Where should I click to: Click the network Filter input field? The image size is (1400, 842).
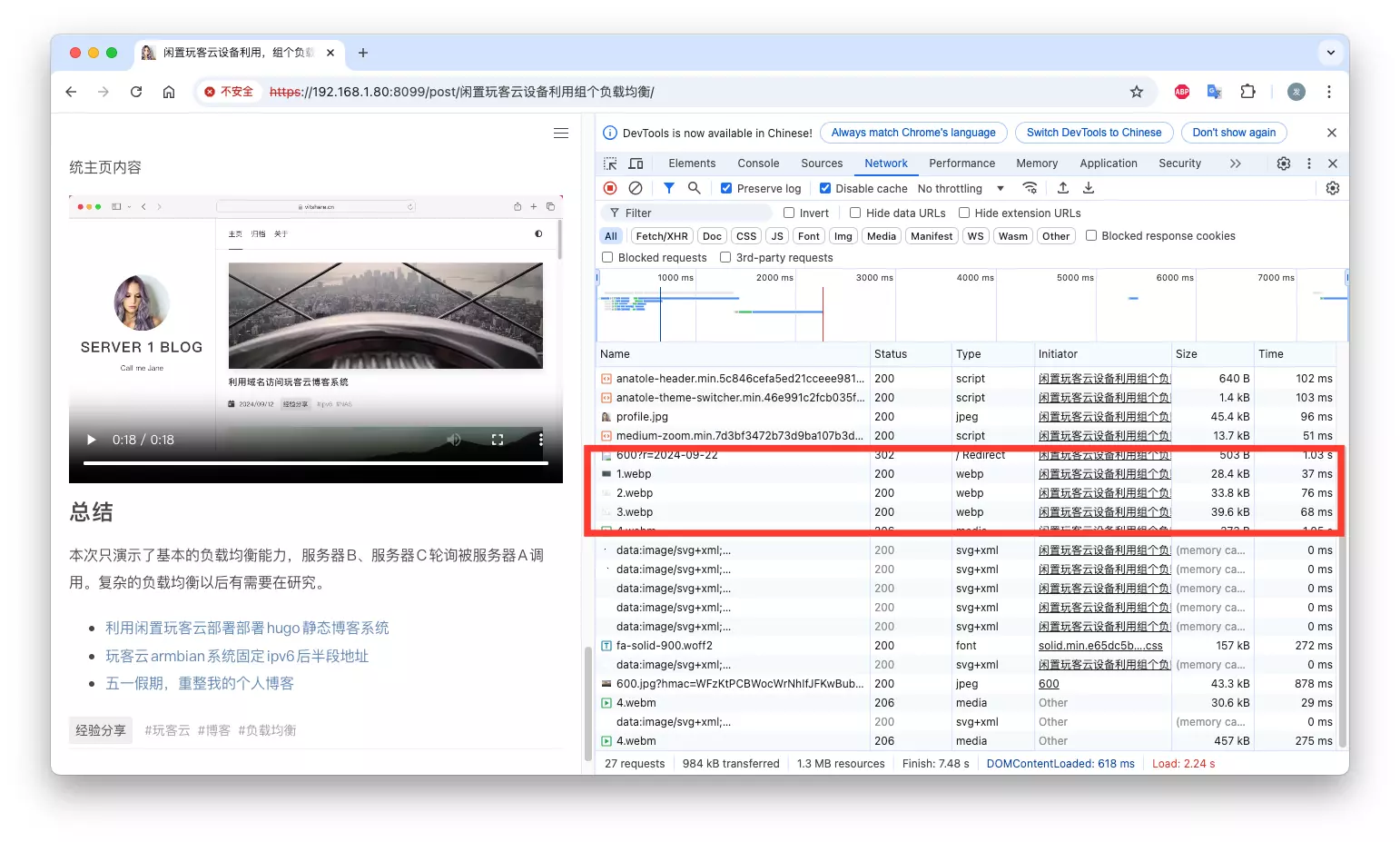pos(685,213)
